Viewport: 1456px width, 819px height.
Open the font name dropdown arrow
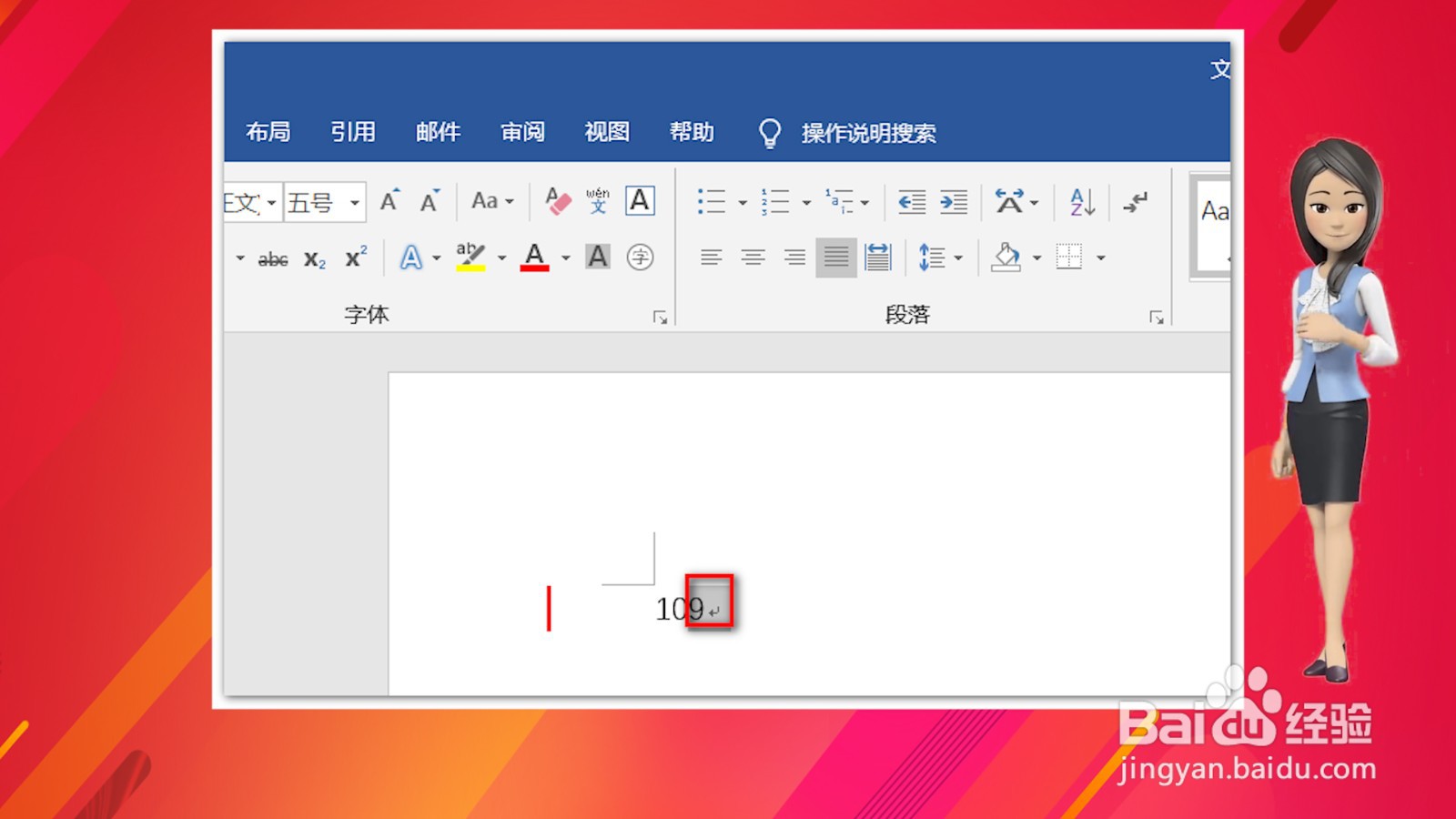pos(271,203)
